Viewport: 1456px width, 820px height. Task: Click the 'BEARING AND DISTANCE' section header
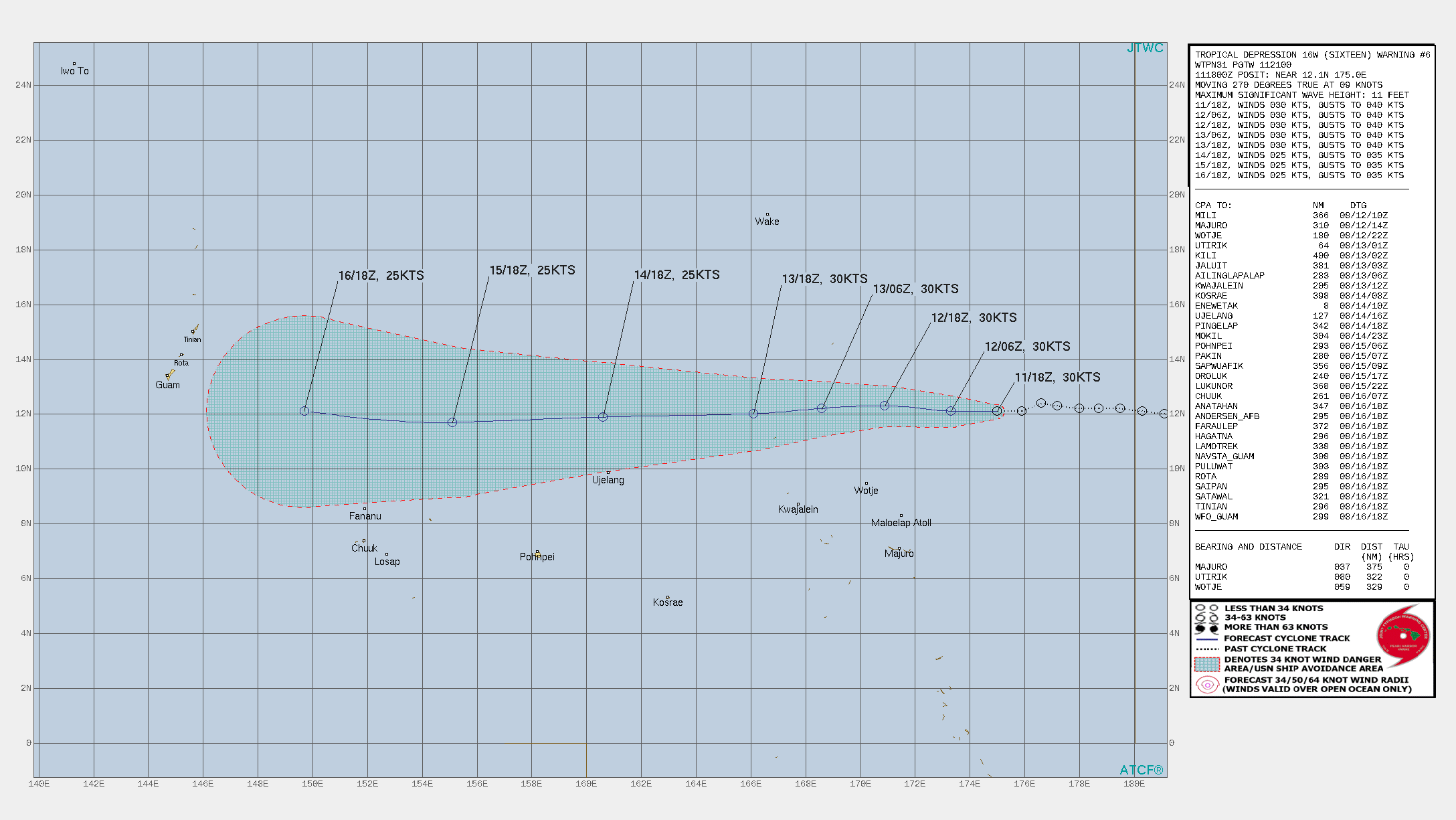click(1249, 547)
